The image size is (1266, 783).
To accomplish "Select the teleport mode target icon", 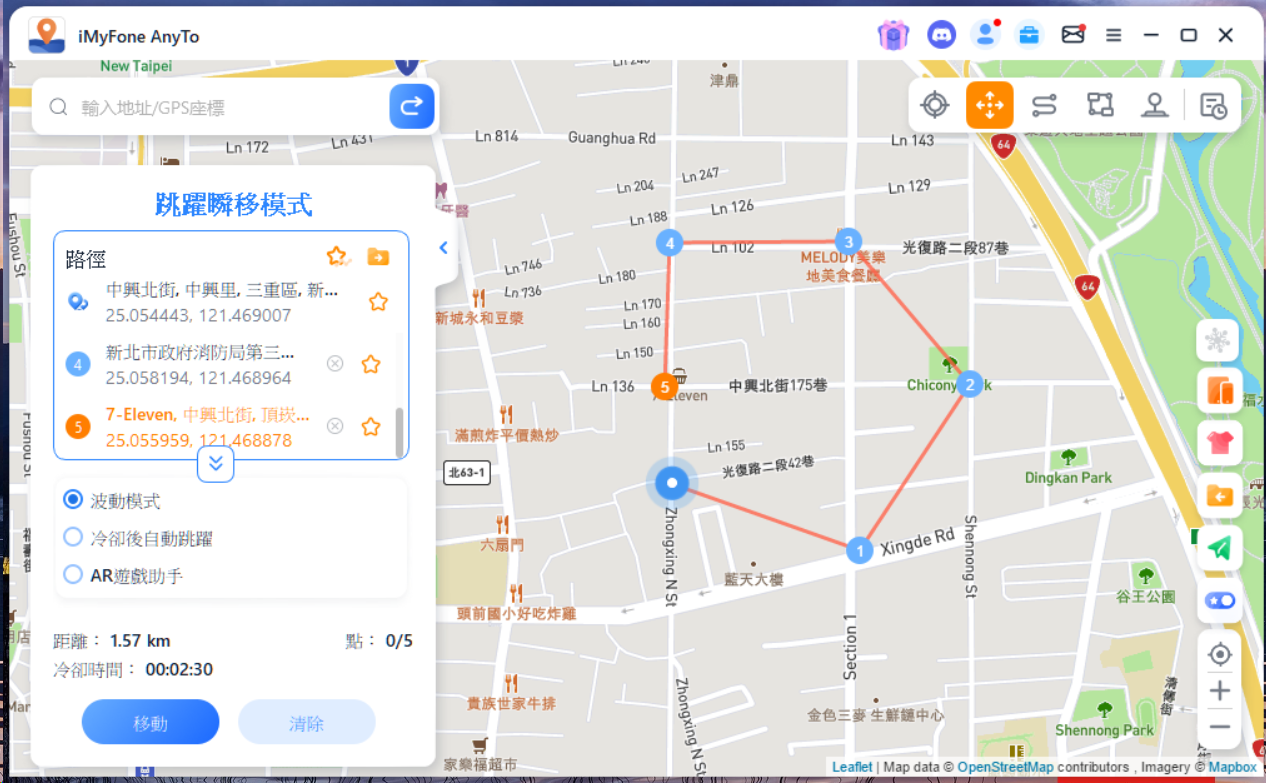I will [x=935, y=105].
